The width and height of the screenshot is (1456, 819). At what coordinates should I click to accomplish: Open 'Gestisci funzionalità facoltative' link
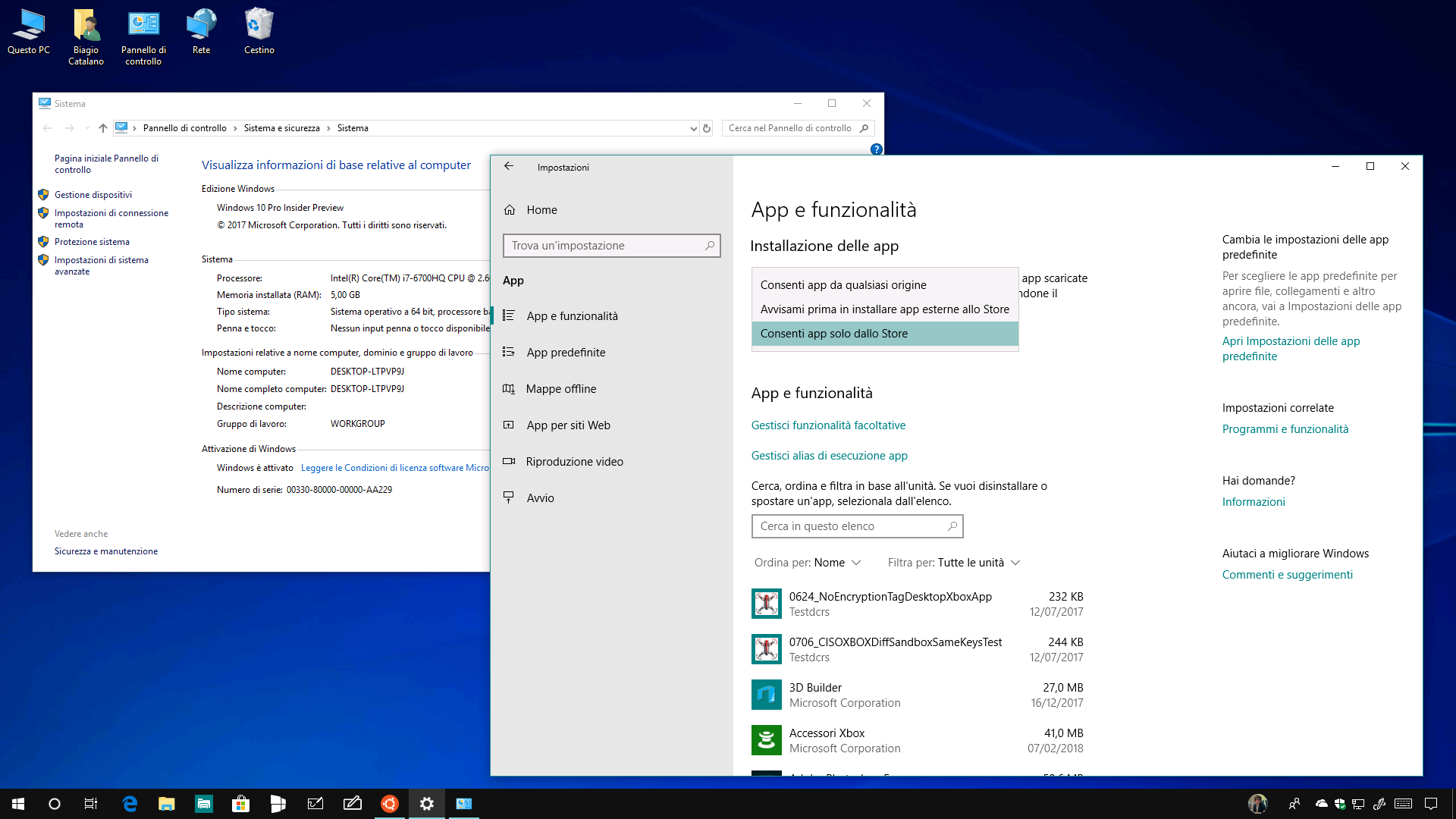[x=828, y=425]
